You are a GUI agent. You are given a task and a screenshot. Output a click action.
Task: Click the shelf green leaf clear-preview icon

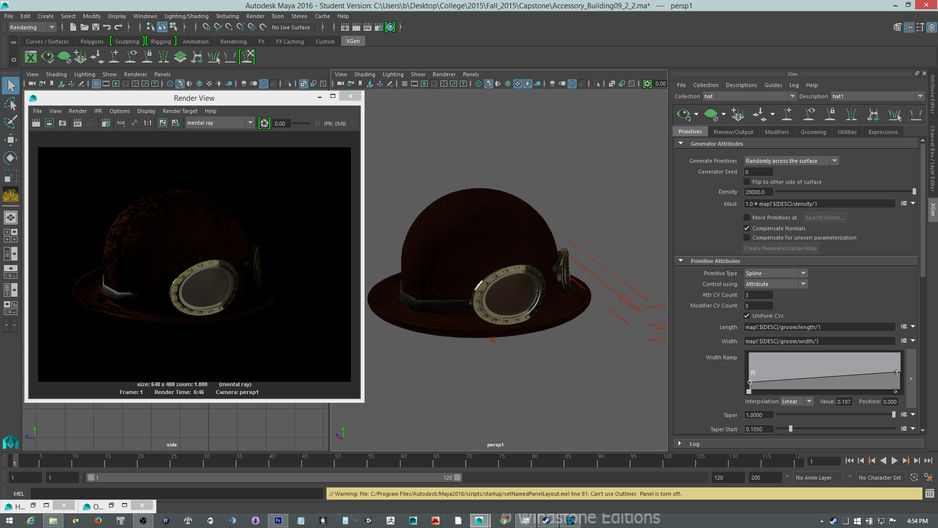click(64, 57)
